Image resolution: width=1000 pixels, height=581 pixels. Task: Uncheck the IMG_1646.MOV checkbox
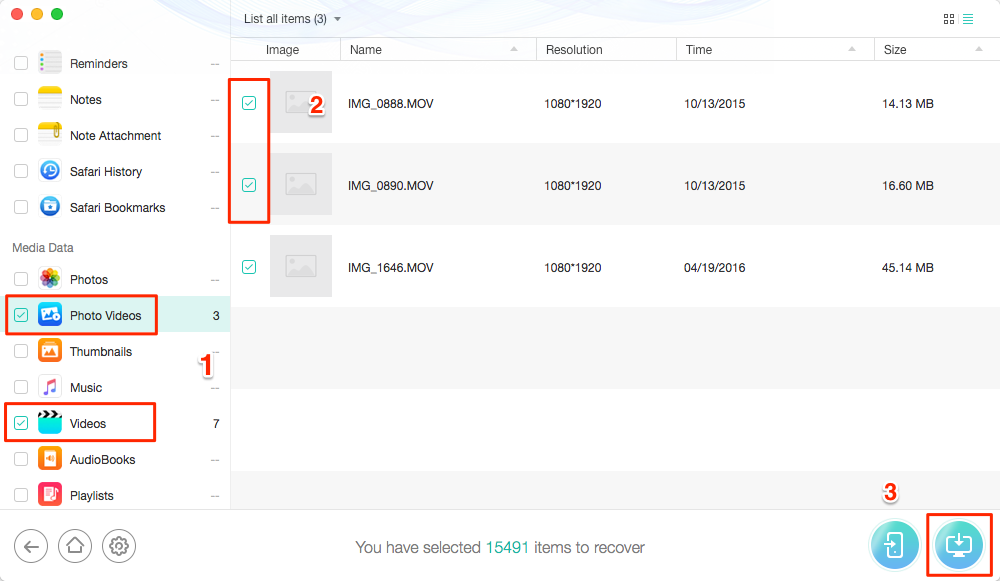coord(249,267)
